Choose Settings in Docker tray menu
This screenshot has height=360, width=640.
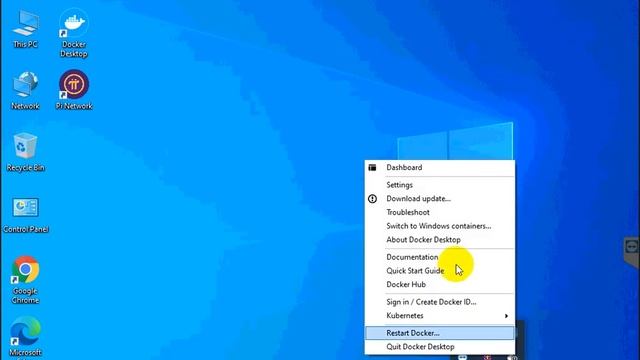[x=440, y=185]
